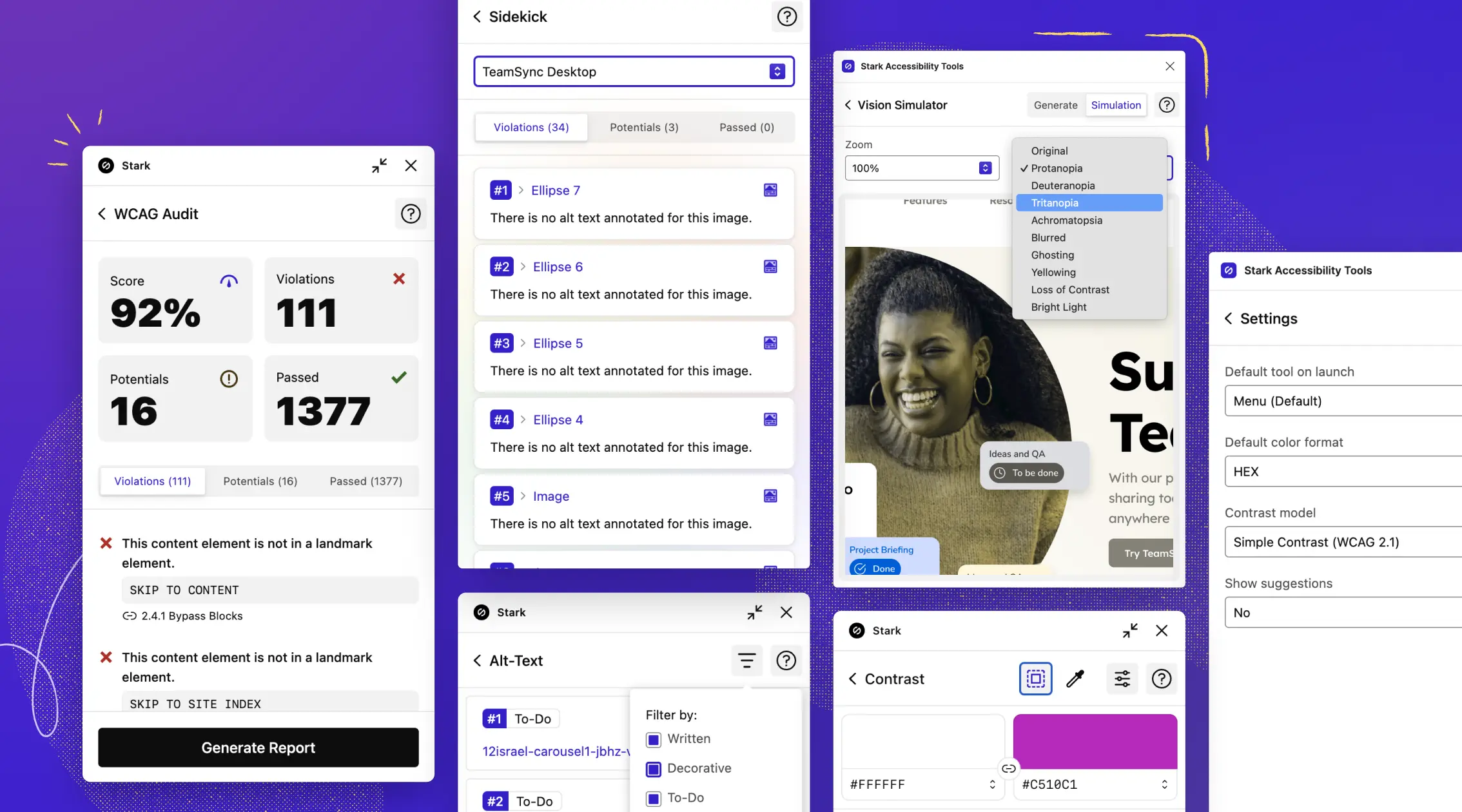Click the TeamSync Desktop project selector input
The height and width of the screenshot is (812, 1462).
633,71
